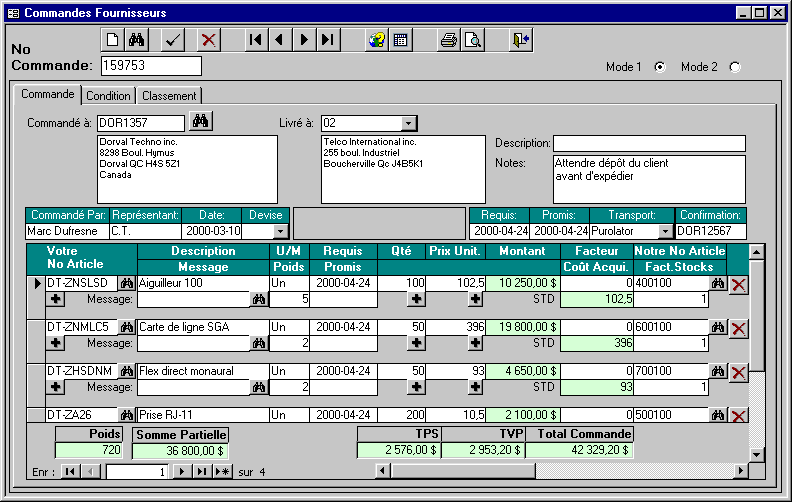This screenshot has width=792, height=502.
Task: Click quantity plus in Carte de ligne row
Action: 416,343
